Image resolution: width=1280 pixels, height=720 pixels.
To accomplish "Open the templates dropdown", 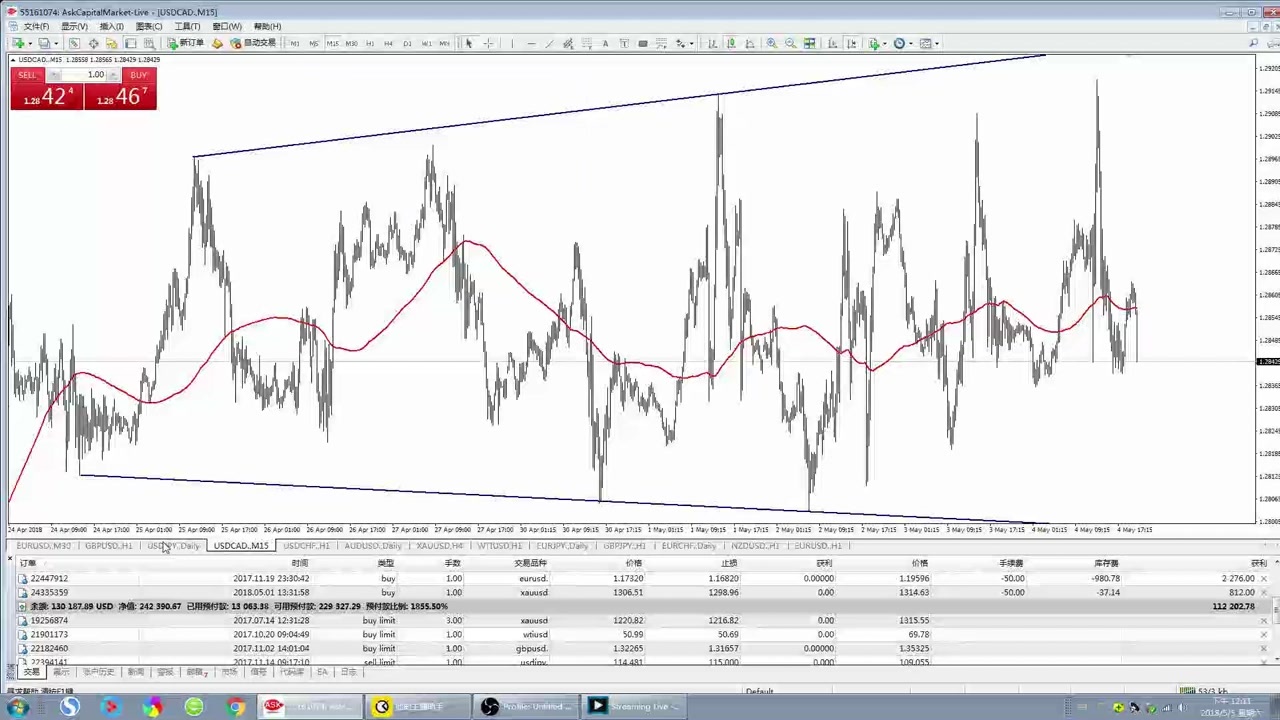I will pyautogui.click(x=929, y=43).
